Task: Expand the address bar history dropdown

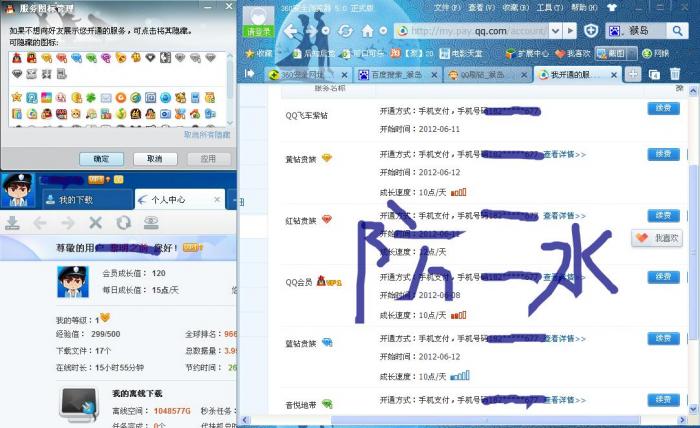Action: coord(555,31)
